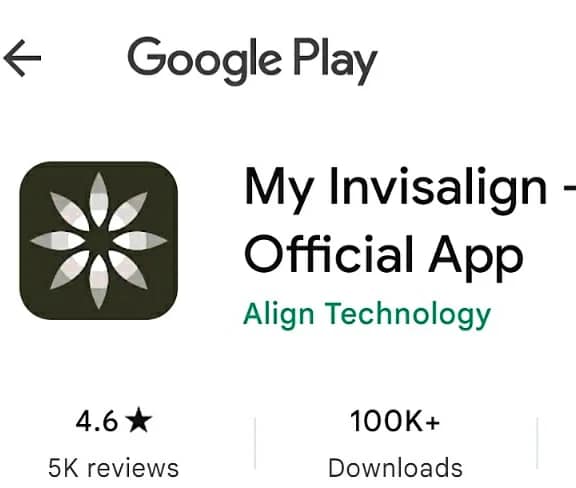This screenshot has height=488, width=576.
Task: Click the word Align in developer name
Action: pyautogui.click(x=279, y=315)
